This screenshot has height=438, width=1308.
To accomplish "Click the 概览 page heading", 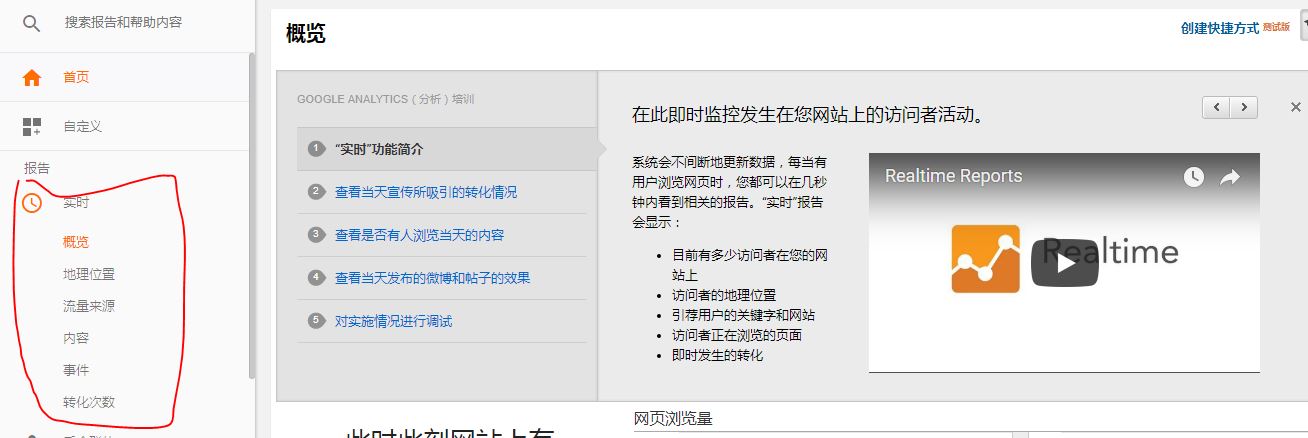I will 305,33.
